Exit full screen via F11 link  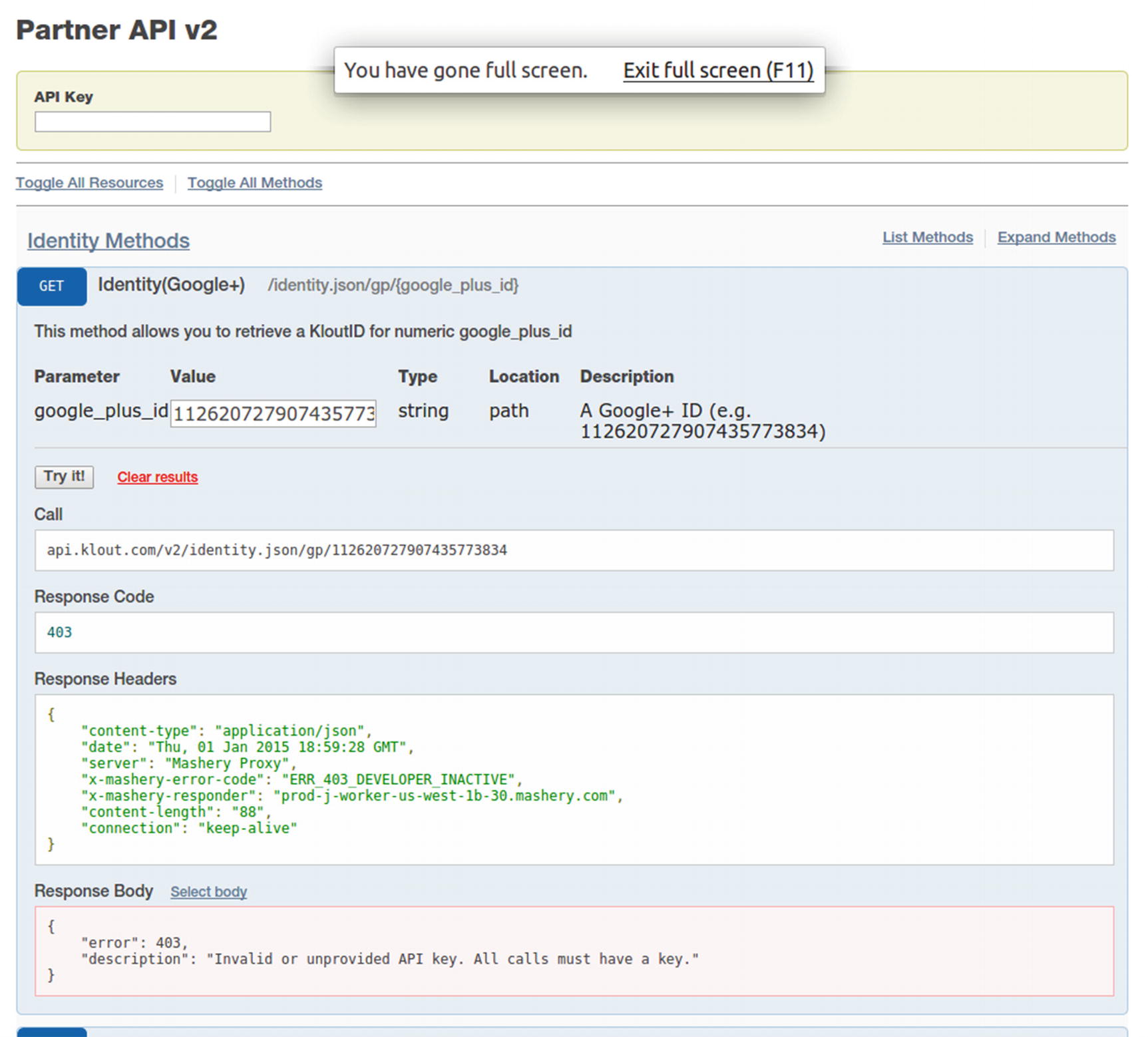click(x=718, y=70)
